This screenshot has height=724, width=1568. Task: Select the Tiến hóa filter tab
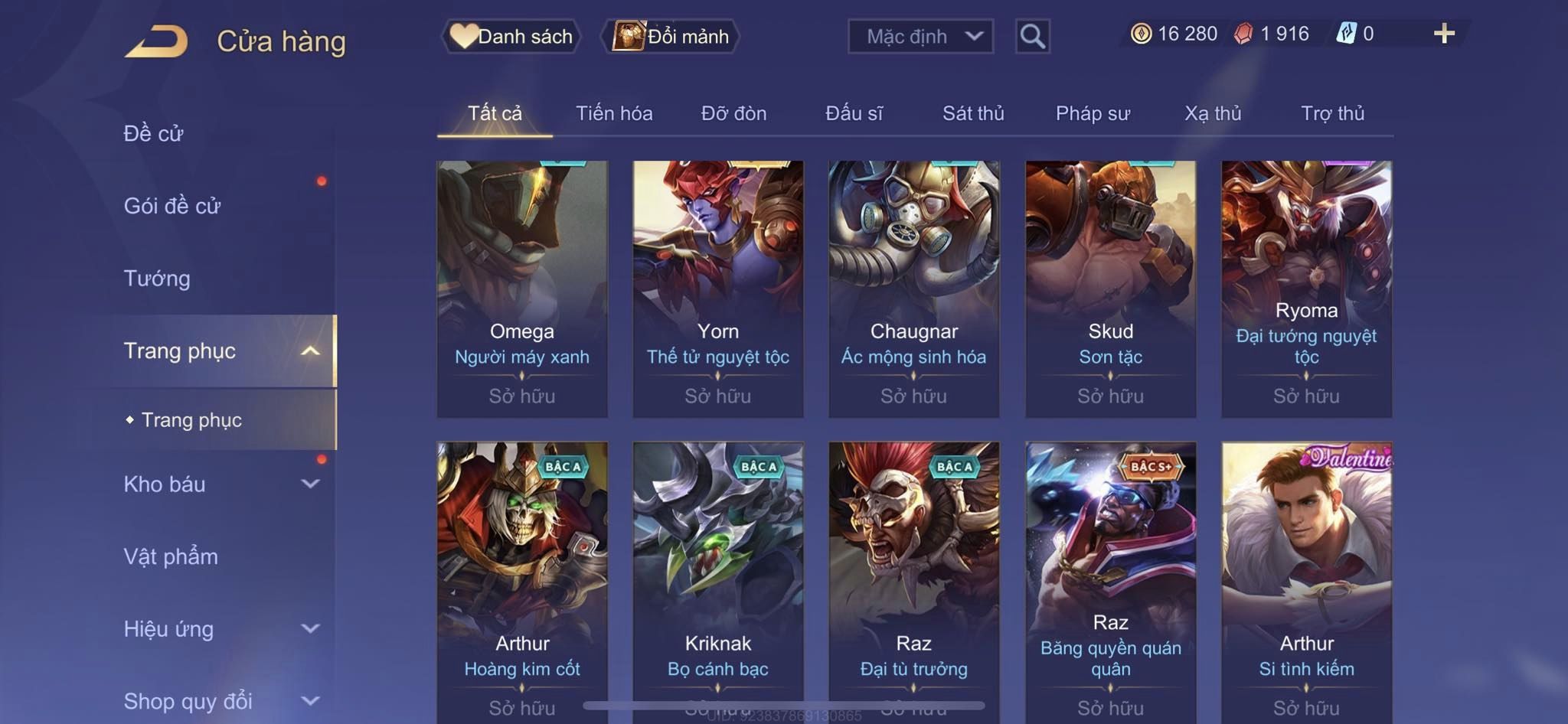614,113
